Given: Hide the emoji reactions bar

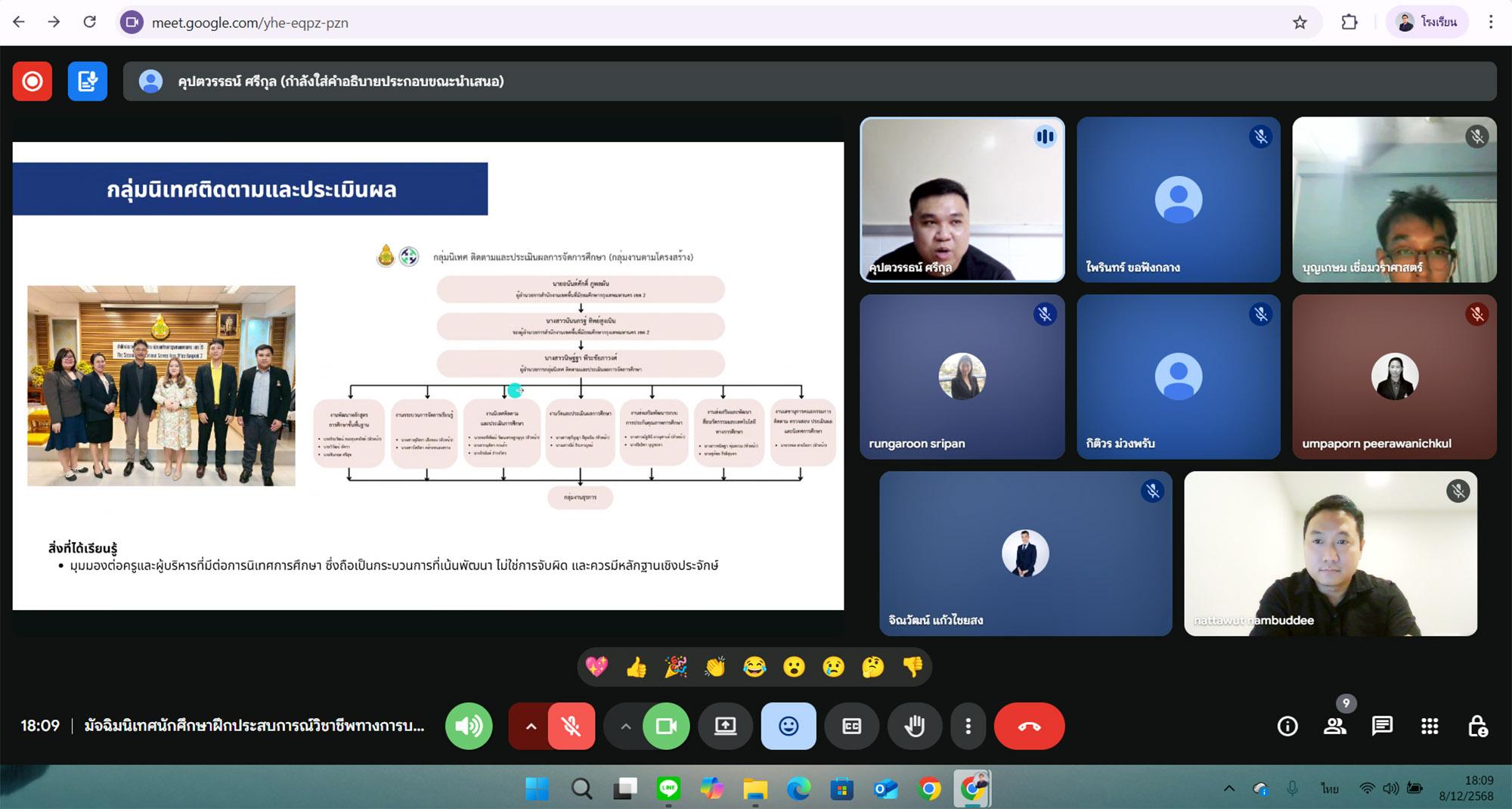Looking at the screenshot, I should point(789,726).
